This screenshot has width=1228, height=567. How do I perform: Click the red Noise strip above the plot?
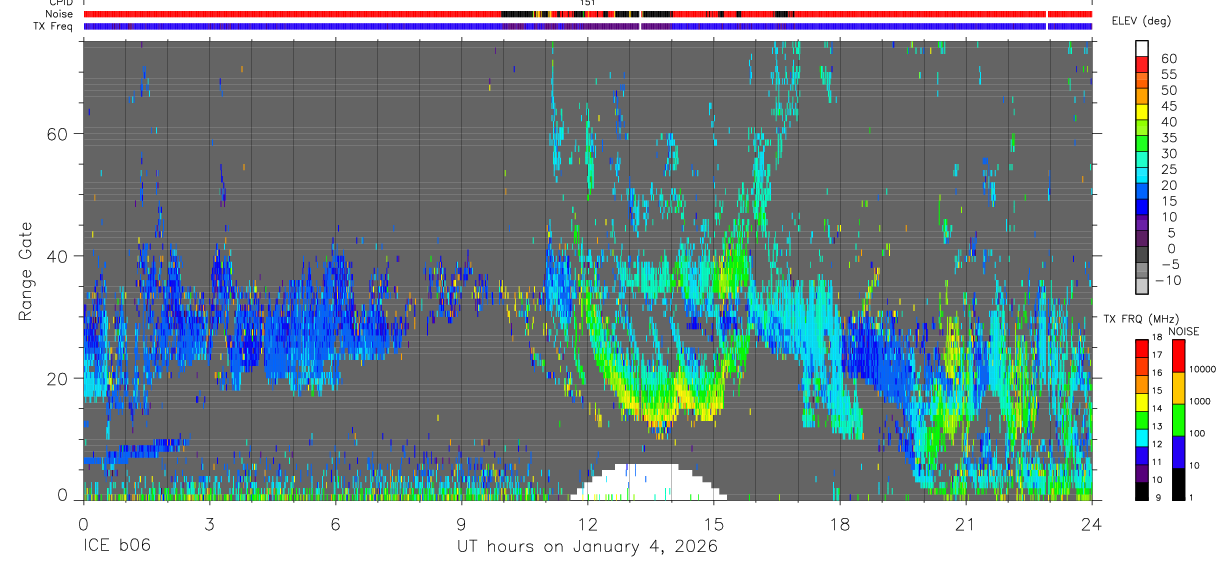coord(588,14)
